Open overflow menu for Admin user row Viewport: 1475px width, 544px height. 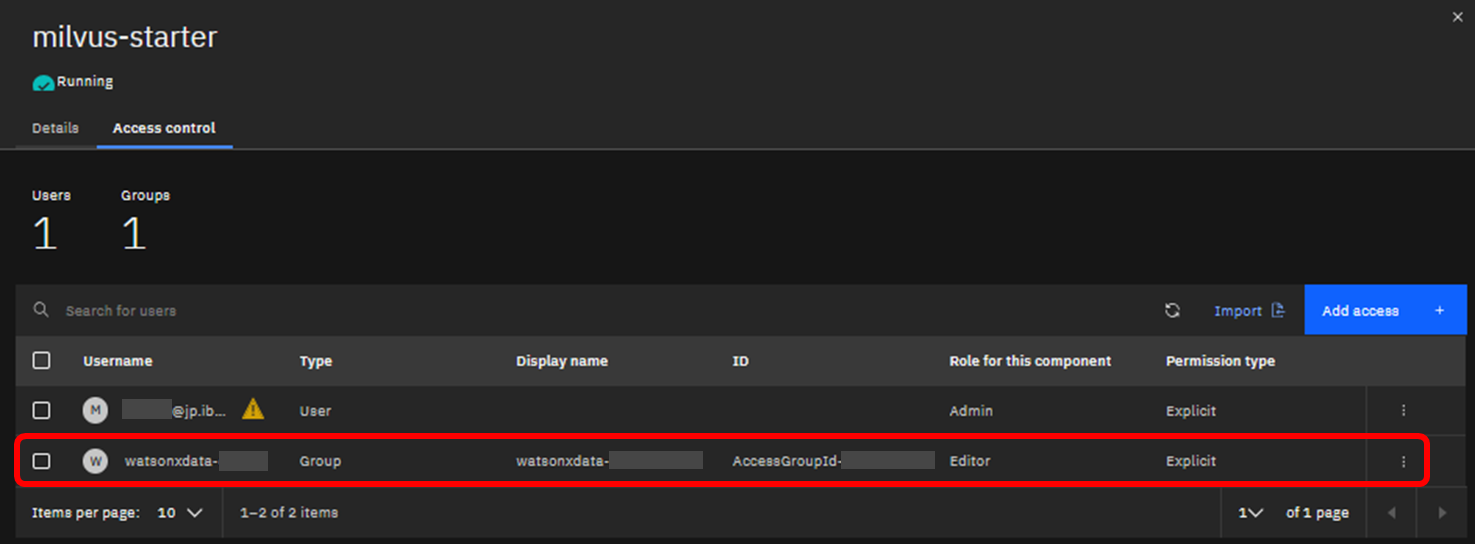point(1403,411)
